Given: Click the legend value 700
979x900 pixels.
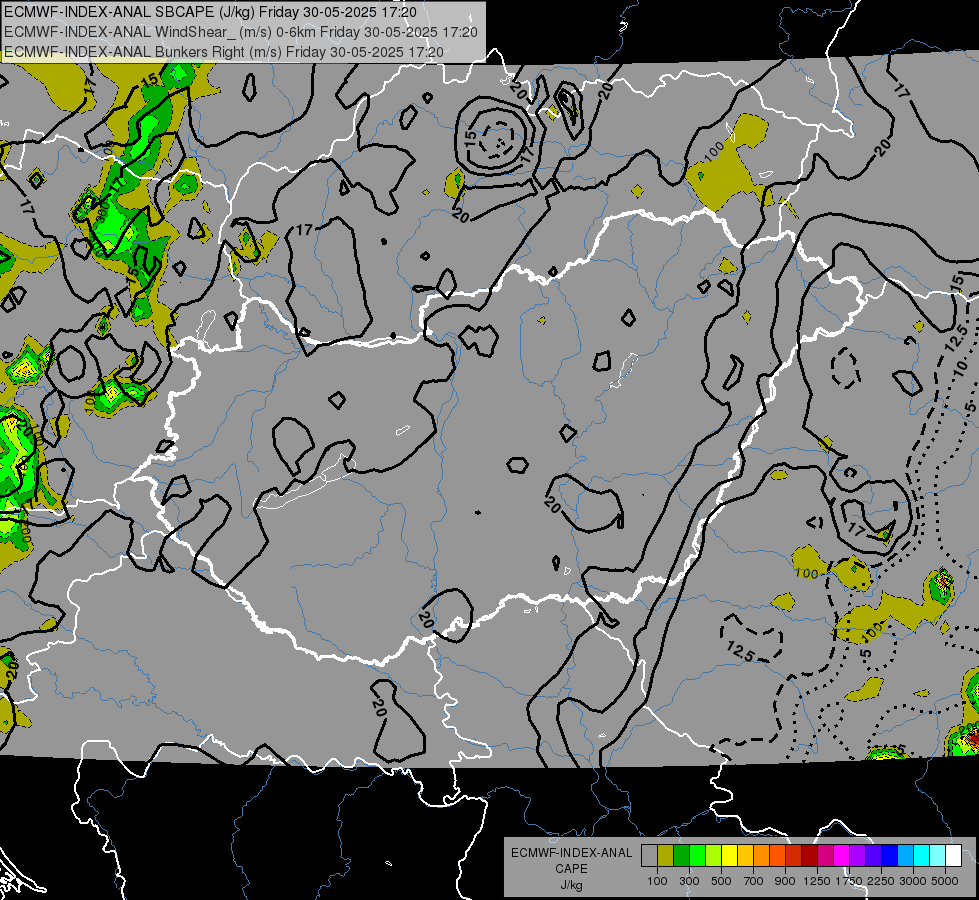Looking at the screenshot, I should [x=754, y=881].
